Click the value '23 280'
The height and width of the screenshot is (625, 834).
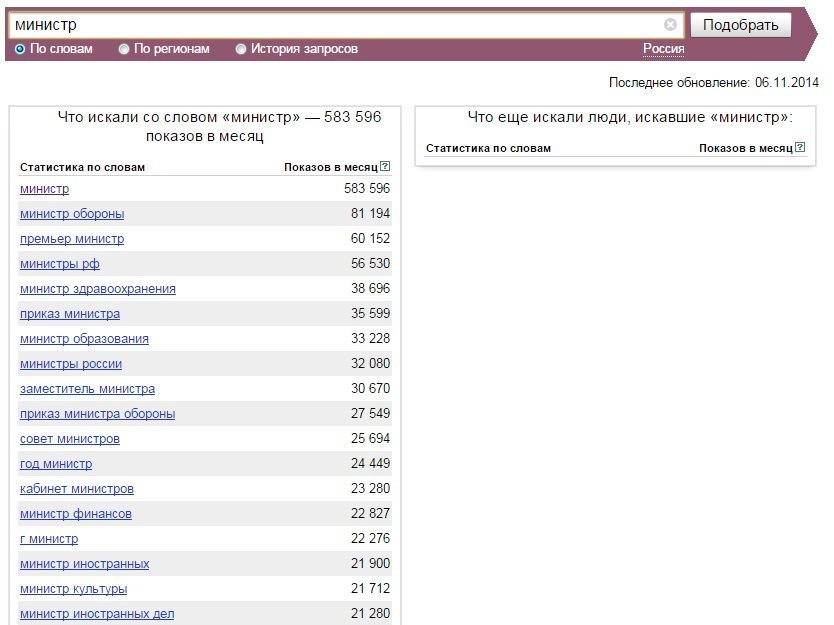point(370,488)
